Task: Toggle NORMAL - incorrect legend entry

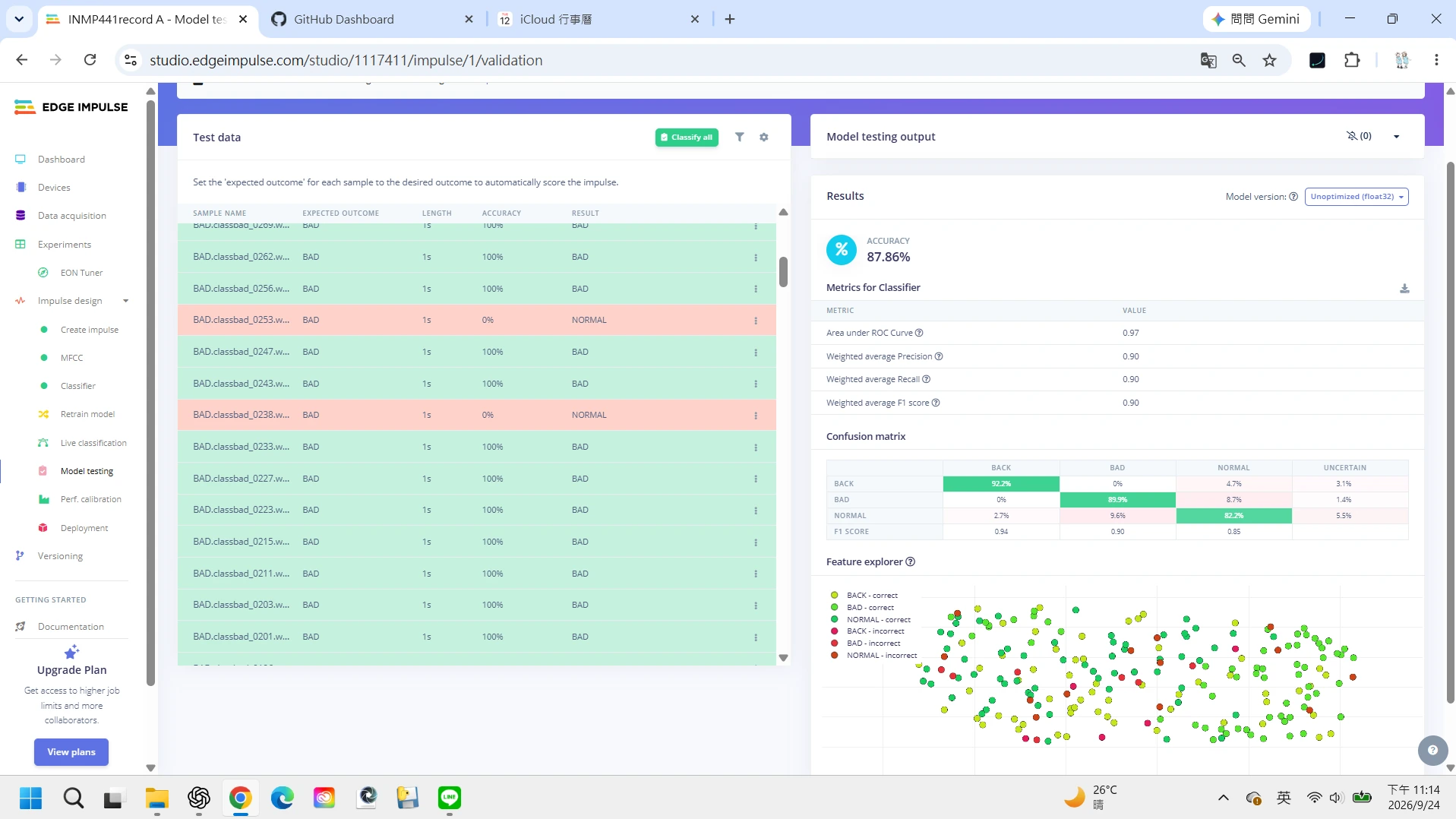Action: tap(873, 656)
